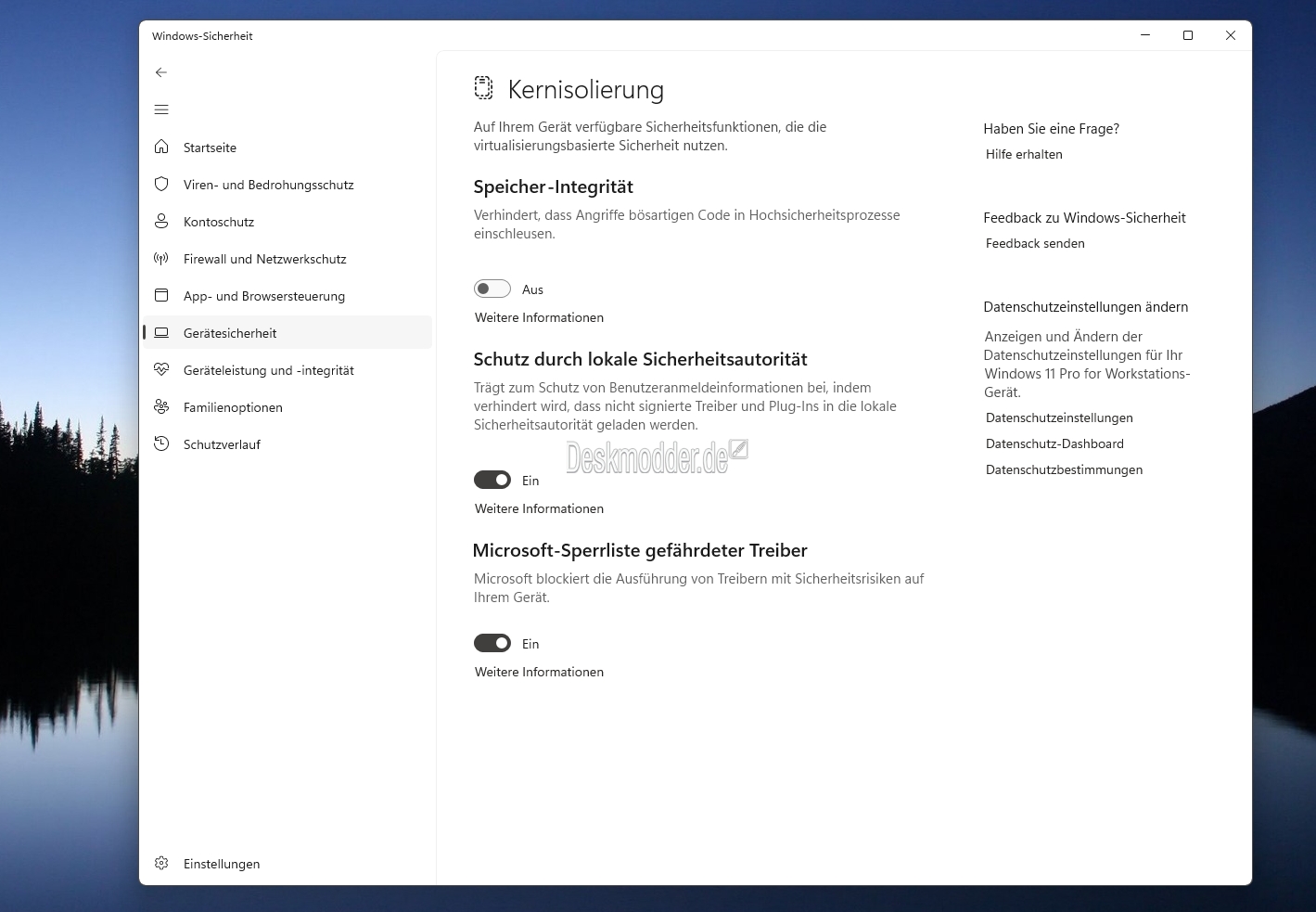
Task: Select Kontoschutz in sidebar
Action: [287, 222]
